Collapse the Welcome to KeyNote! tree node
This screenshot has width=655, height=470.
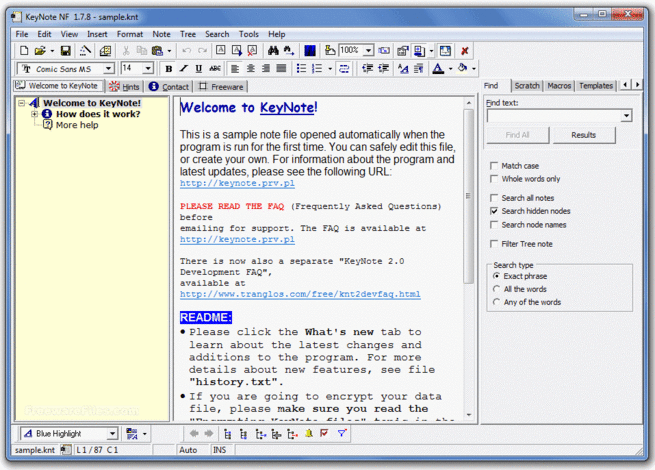click(21, 103)
